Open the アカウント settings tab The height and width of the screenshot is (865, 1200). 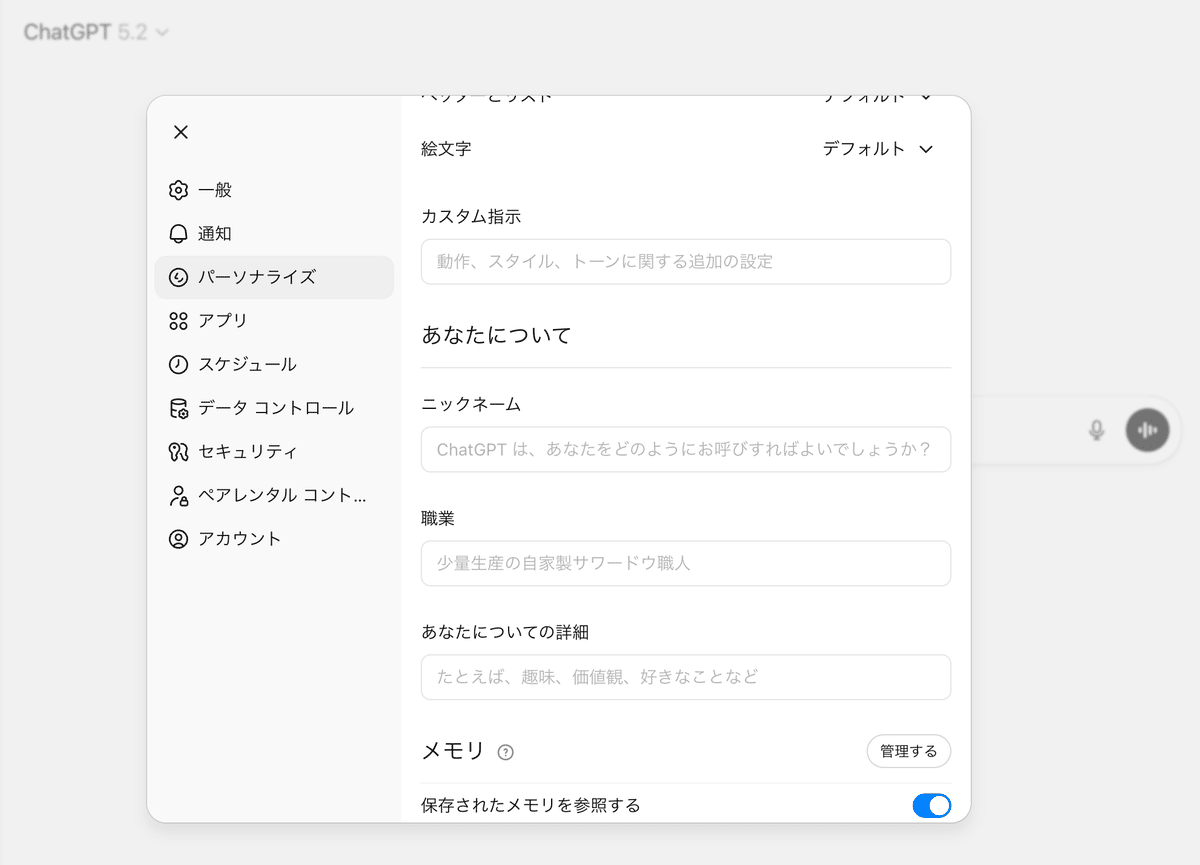coord(274,539)
